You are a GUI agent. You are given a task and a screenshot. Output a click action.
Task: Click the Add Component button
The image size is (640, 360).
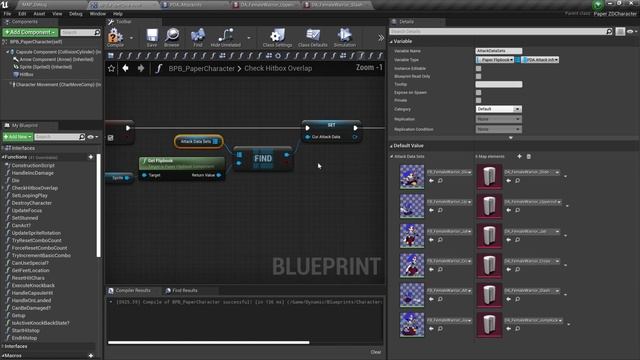pos(30,32)
